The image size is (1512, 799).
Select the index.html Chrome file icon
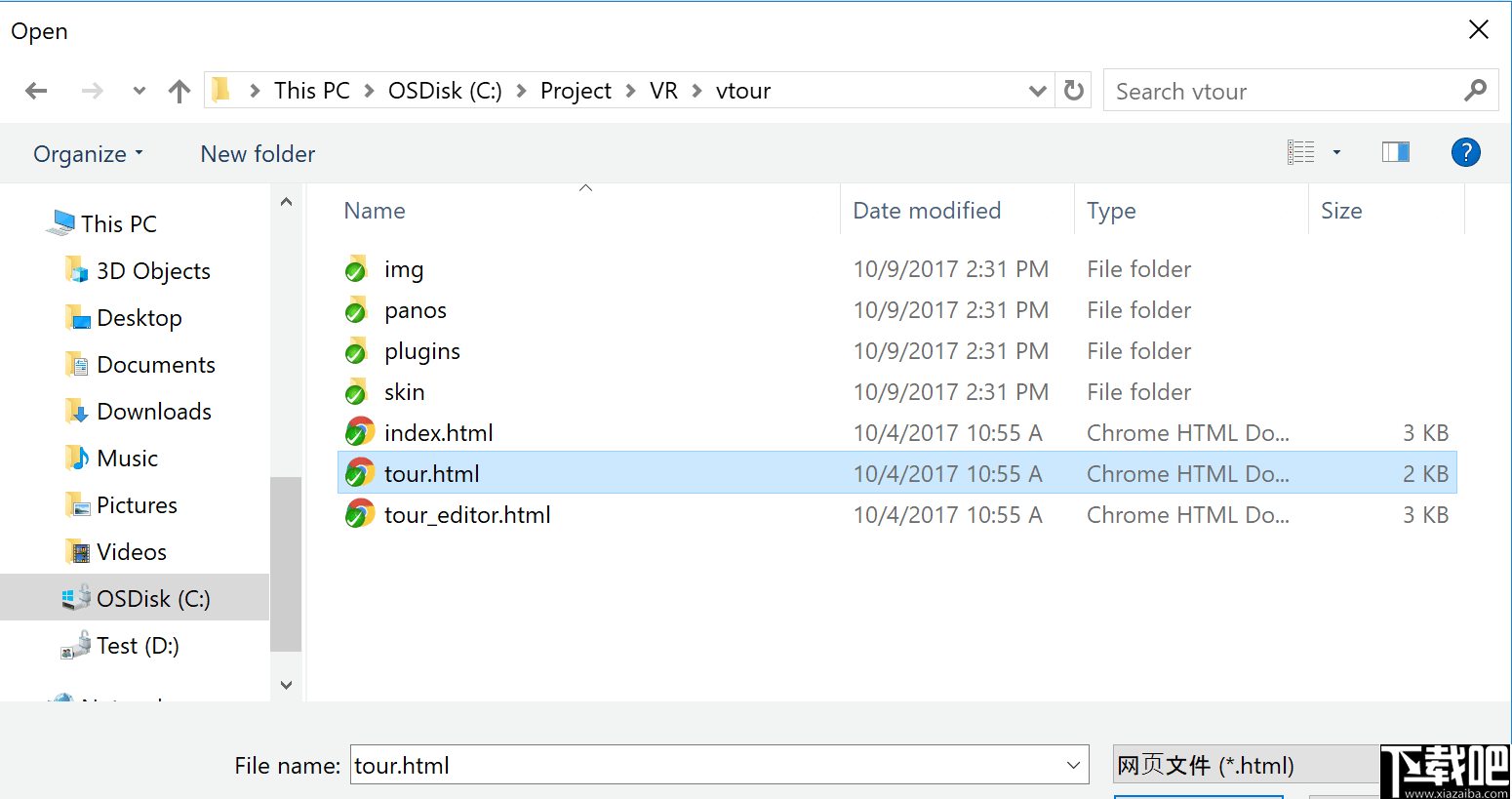click(x=360, y=432)
